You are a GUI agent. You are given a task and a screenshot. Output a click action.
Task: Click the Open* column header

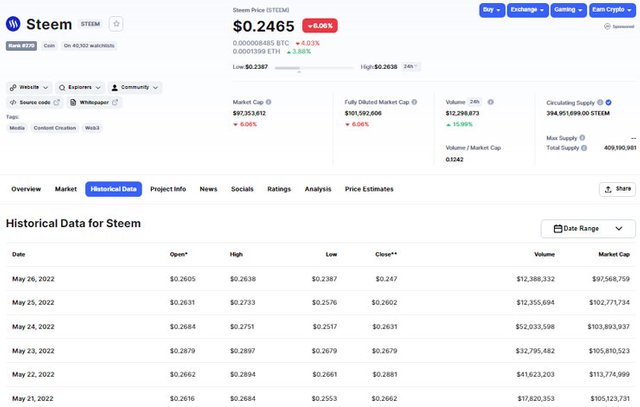(x=178, y=254)
